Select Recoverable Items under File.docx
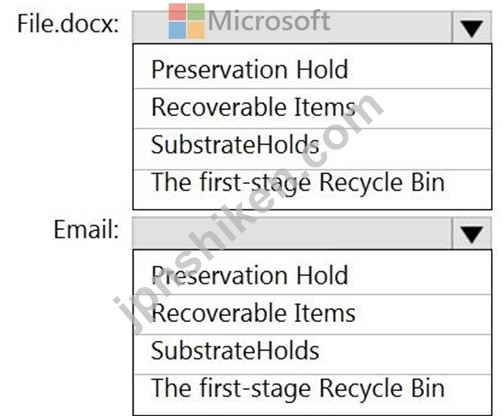This screenshot has height=416, width=503. pos(312,109)
